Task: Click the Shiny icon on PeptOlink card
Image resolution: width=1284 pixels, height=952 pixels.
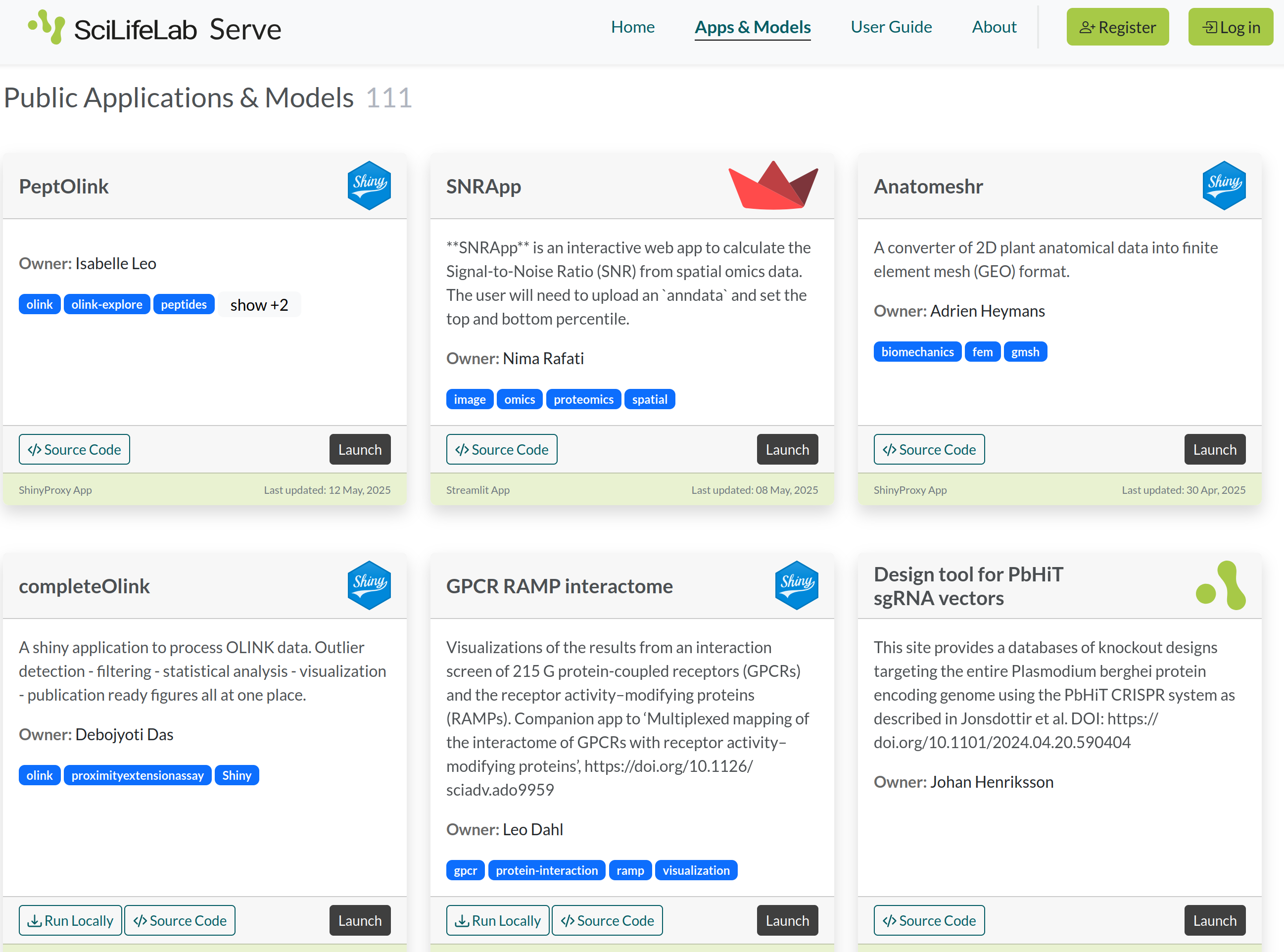Action: point(369,186)
